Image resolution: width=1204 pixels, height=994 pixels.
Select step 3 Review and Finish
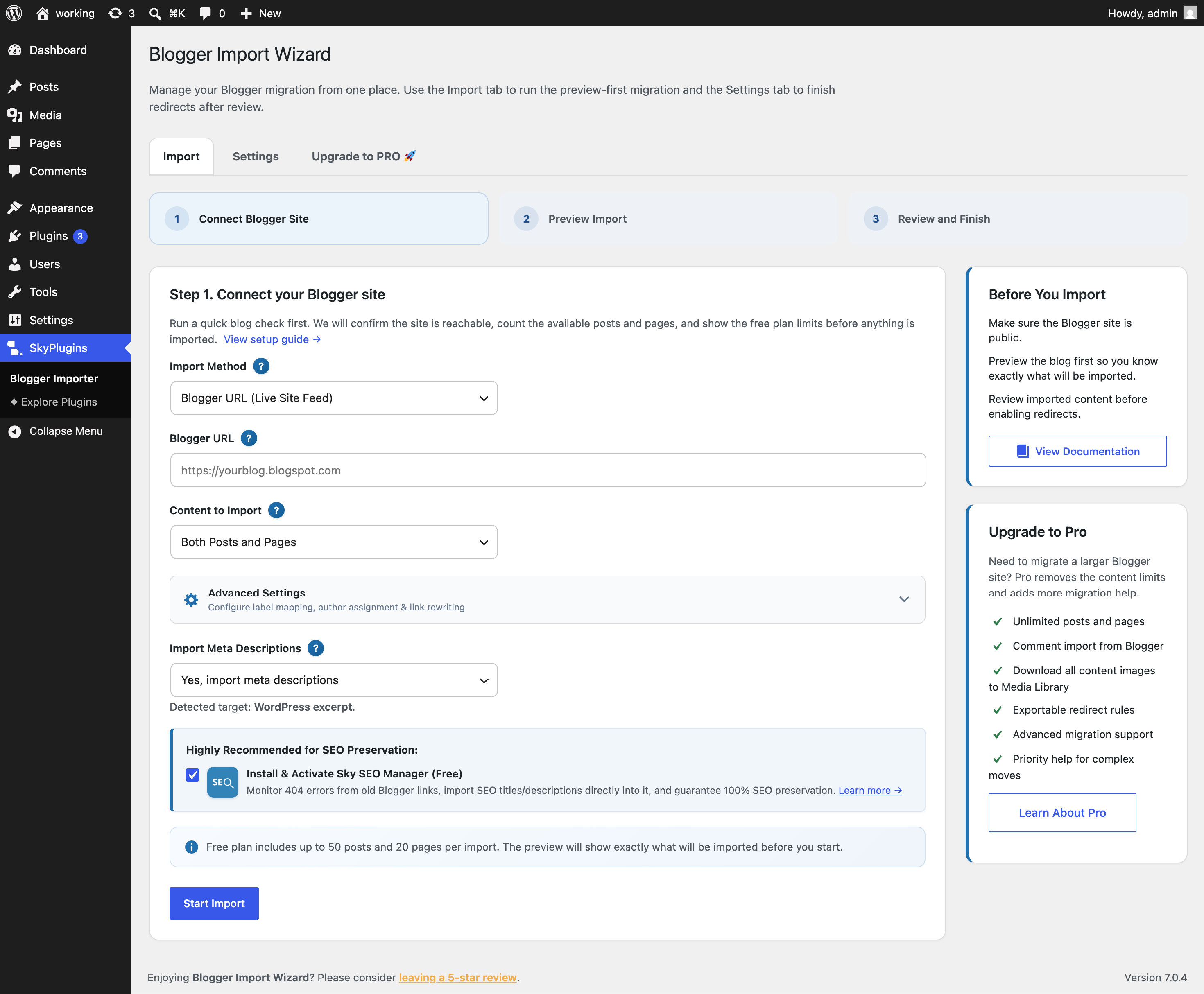[x=1017, y=219]
